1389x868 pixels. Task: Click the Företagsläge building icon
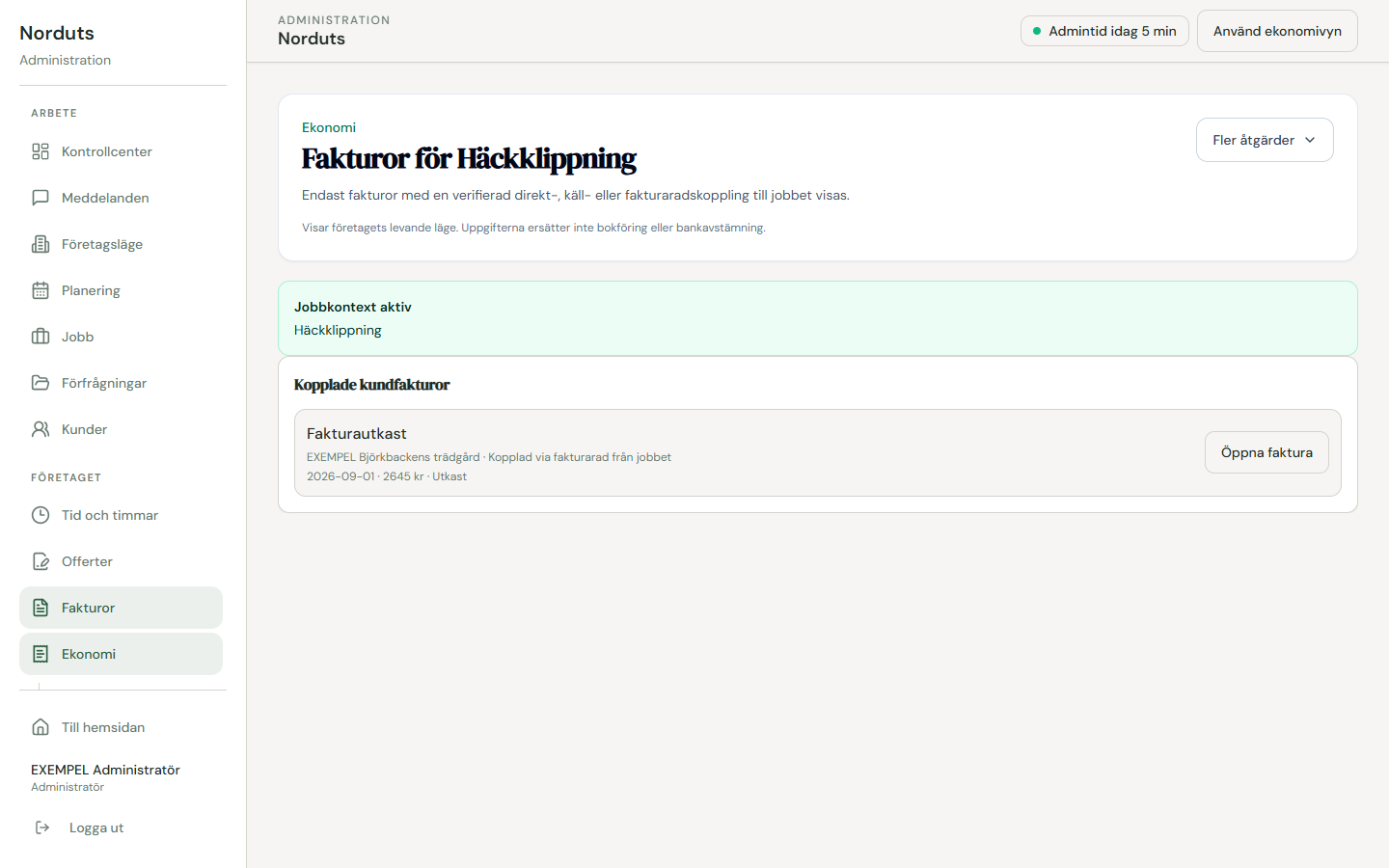[x=41, y=244]
